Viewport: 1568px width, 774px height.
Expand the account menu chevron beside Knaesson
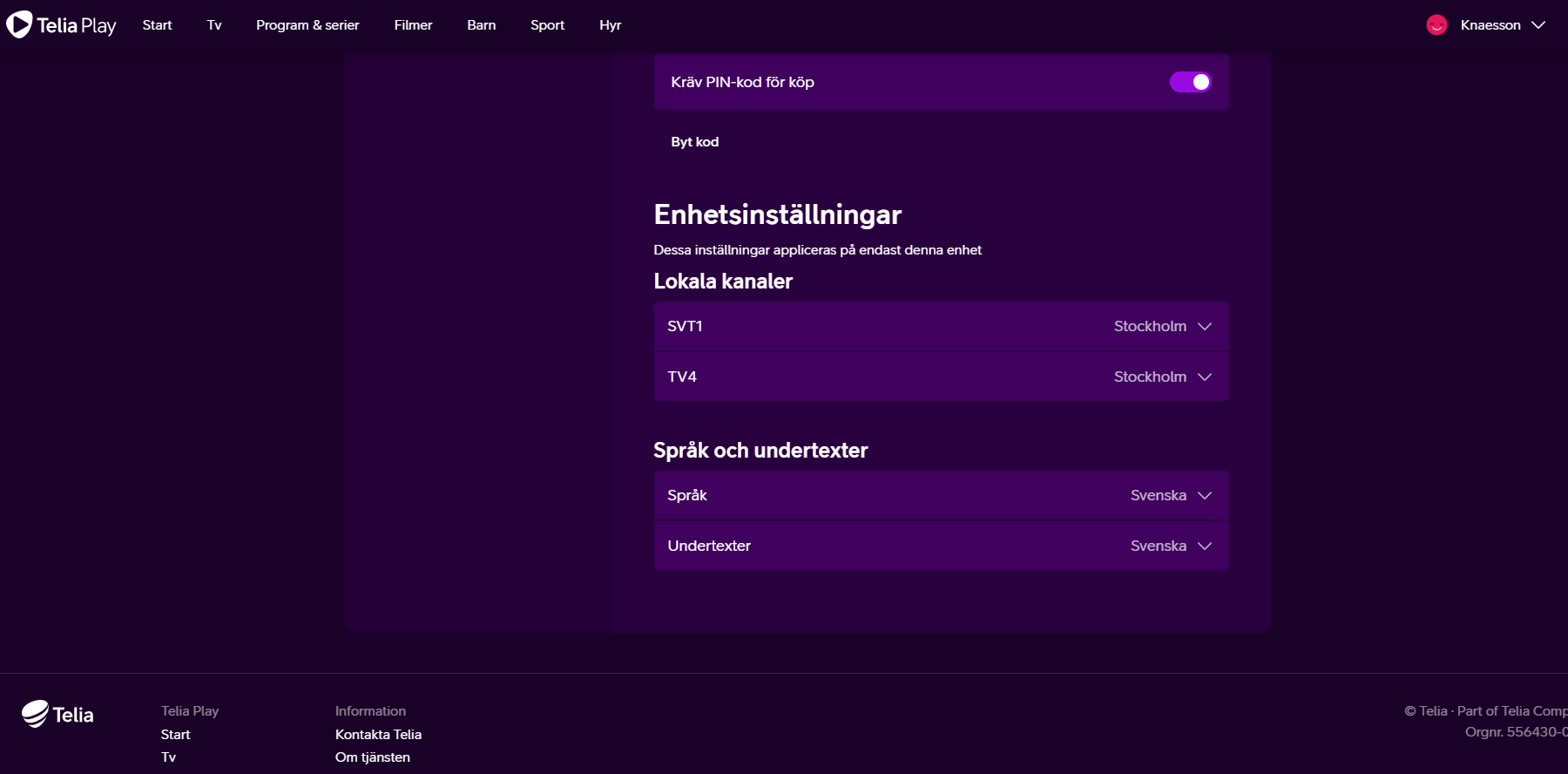coord(1538,25)
